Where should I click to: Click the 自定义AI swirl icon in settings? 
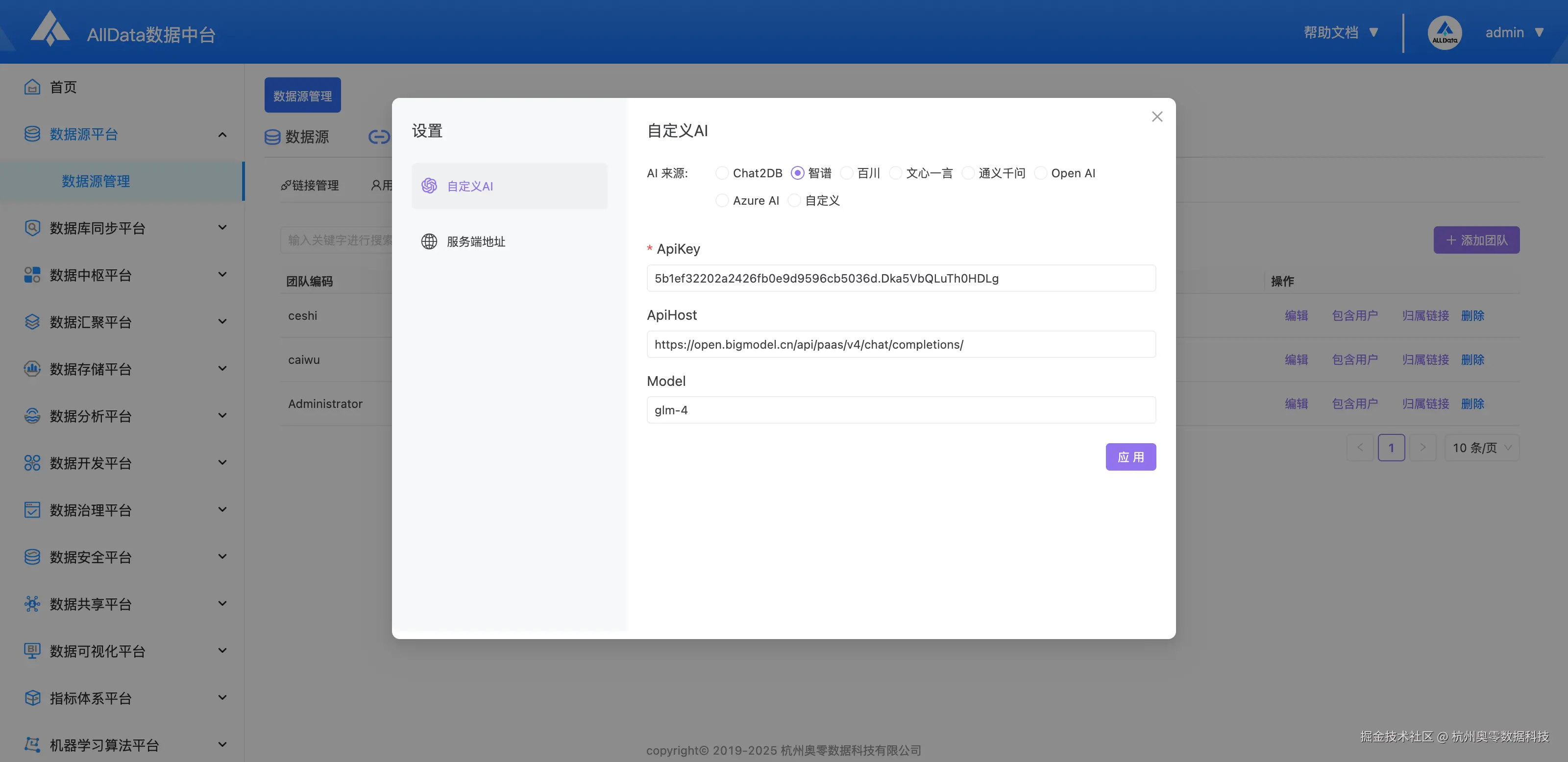429,186
